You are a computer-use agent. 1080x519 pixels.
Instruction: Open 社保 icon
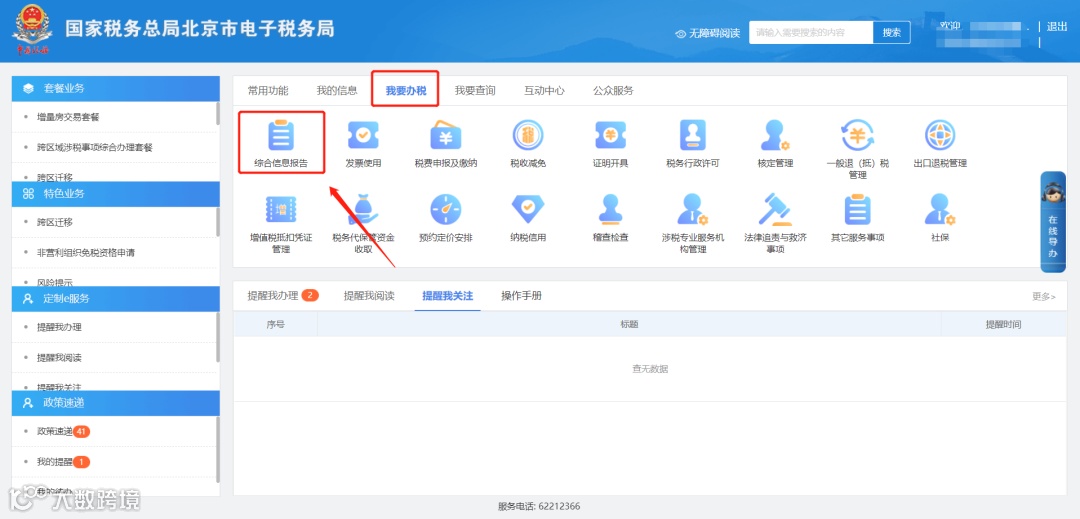click(x=940, y=209)
